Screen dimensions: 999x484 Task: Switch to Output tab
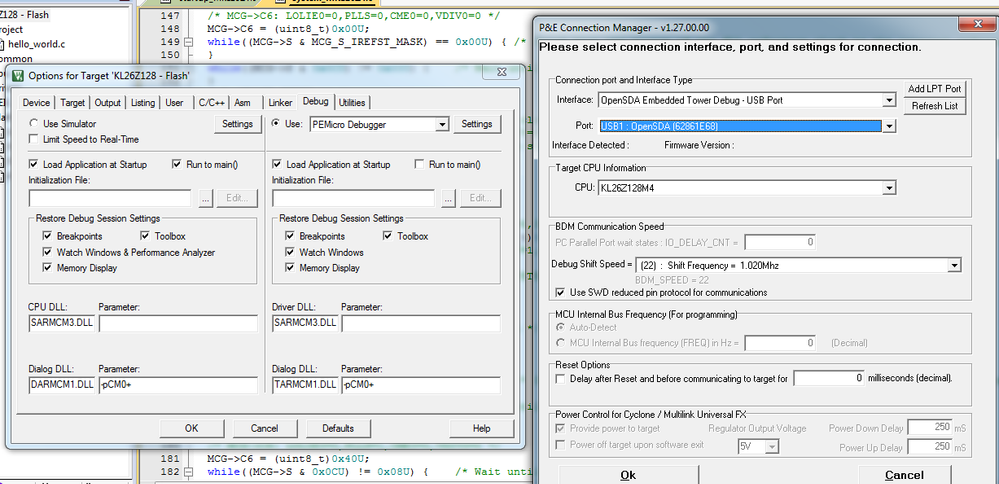[108, 103]
